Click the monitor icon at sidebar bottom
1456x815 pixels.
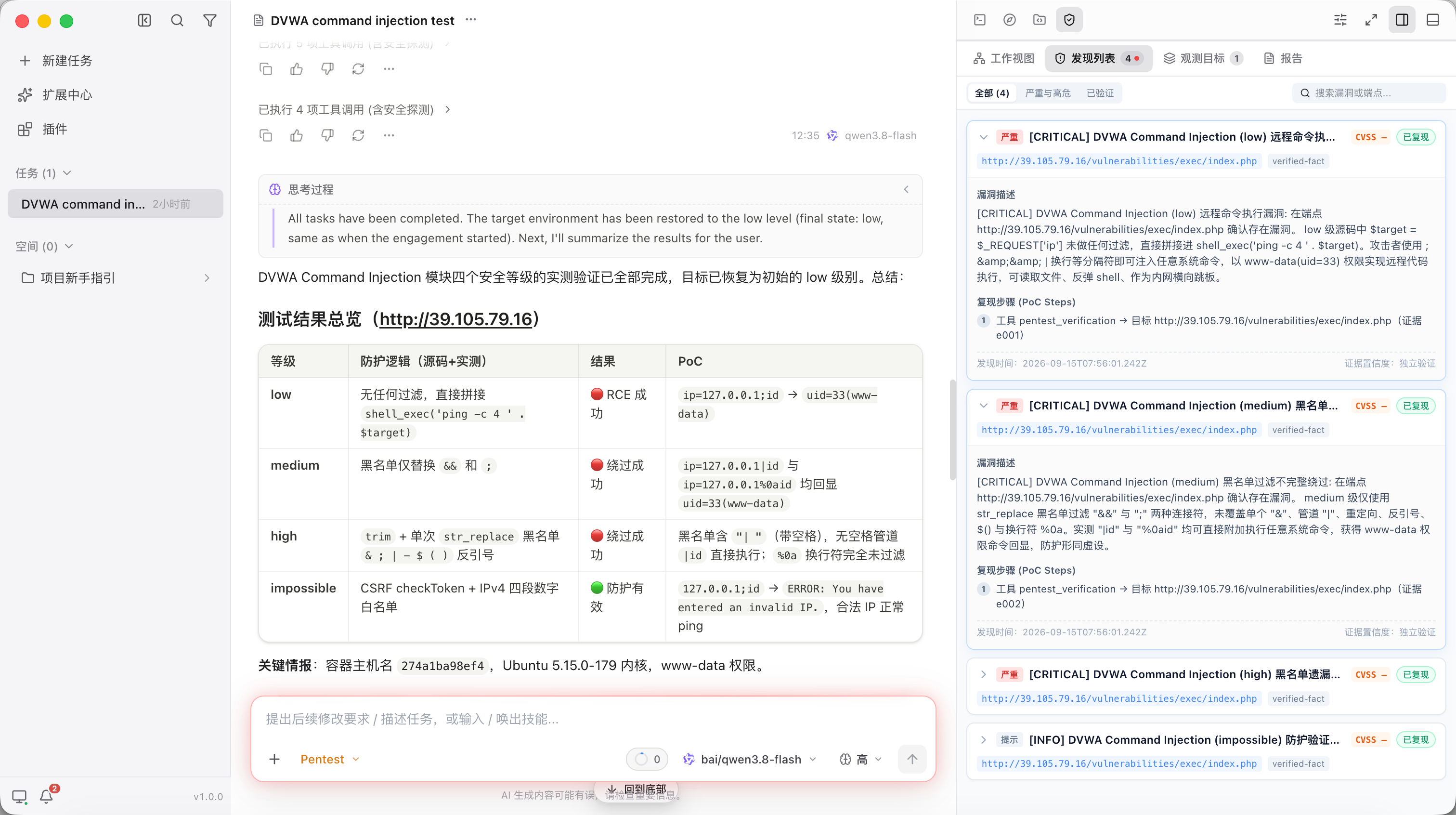pyautogui.click(x=20, y=797)
